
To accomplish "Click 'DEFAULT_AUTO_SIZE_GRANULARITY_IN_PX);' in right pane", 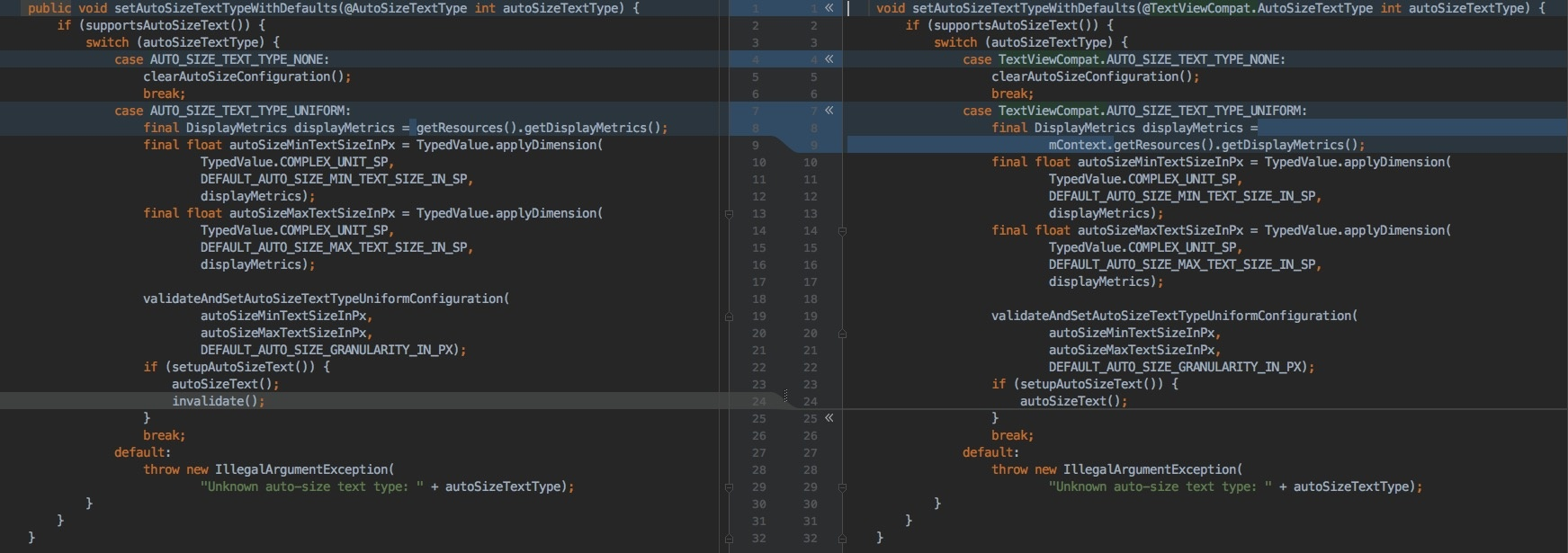I will 1182,367.
